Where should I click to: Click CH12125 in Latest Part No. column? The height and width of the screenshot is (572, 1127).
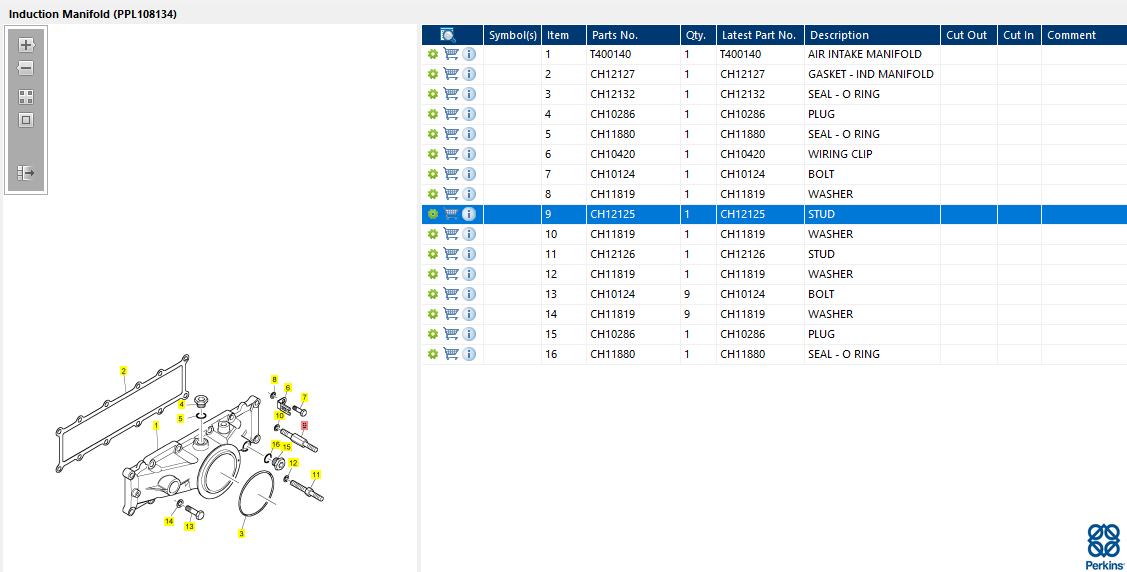[742, 214]
